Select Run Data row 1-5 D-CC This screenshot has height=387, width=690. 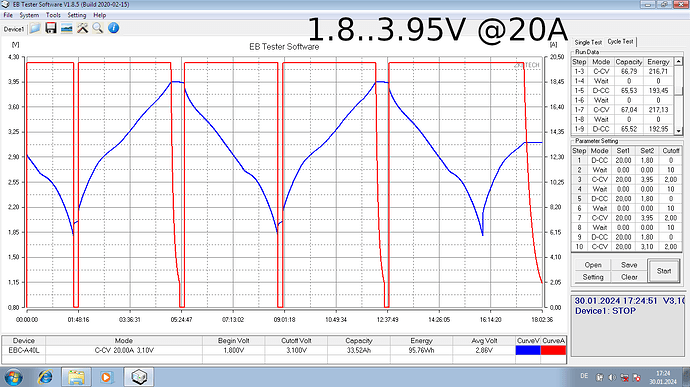coord(622,91)
